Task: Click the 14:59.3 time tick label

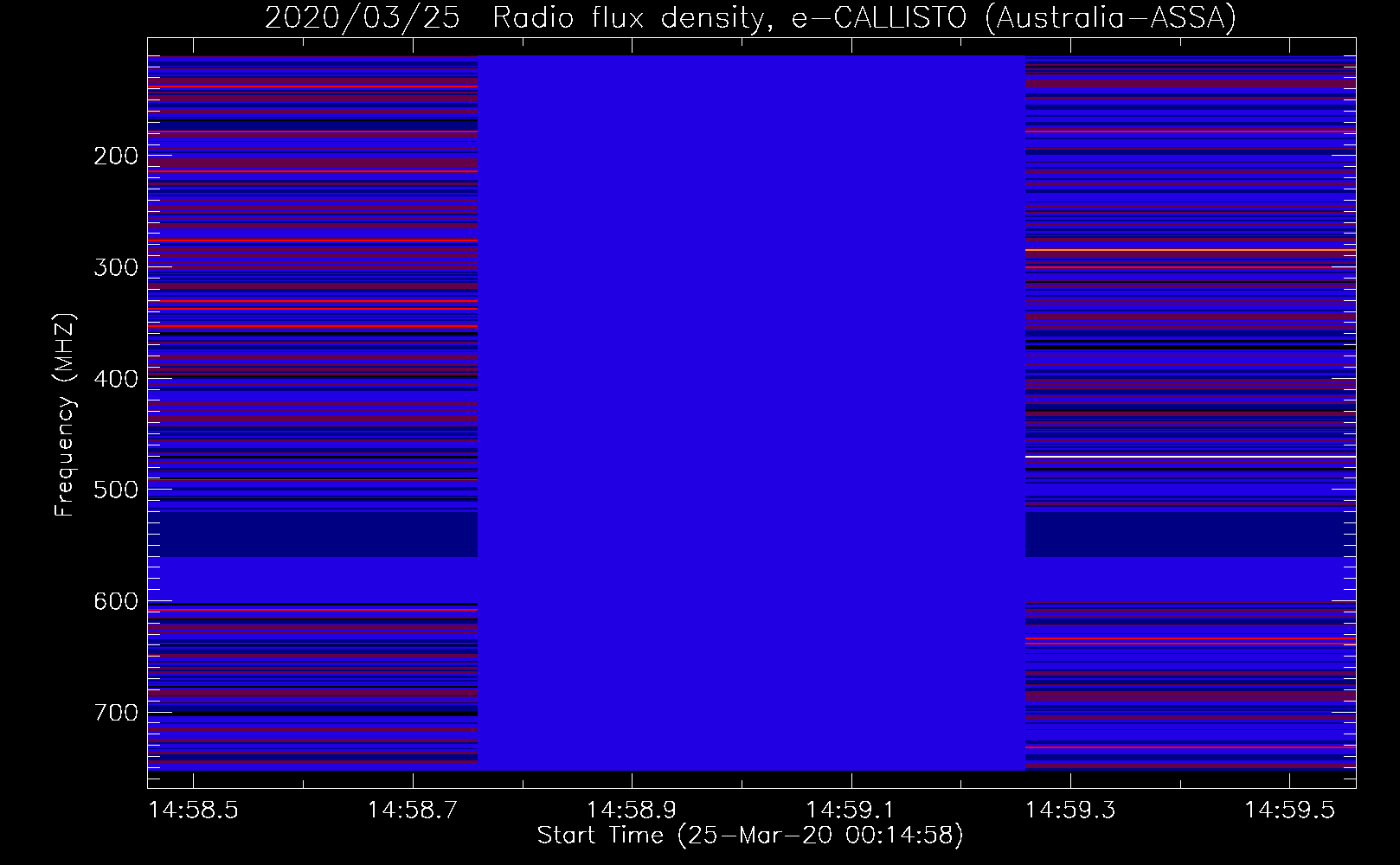Action: tap(1070, 810)
